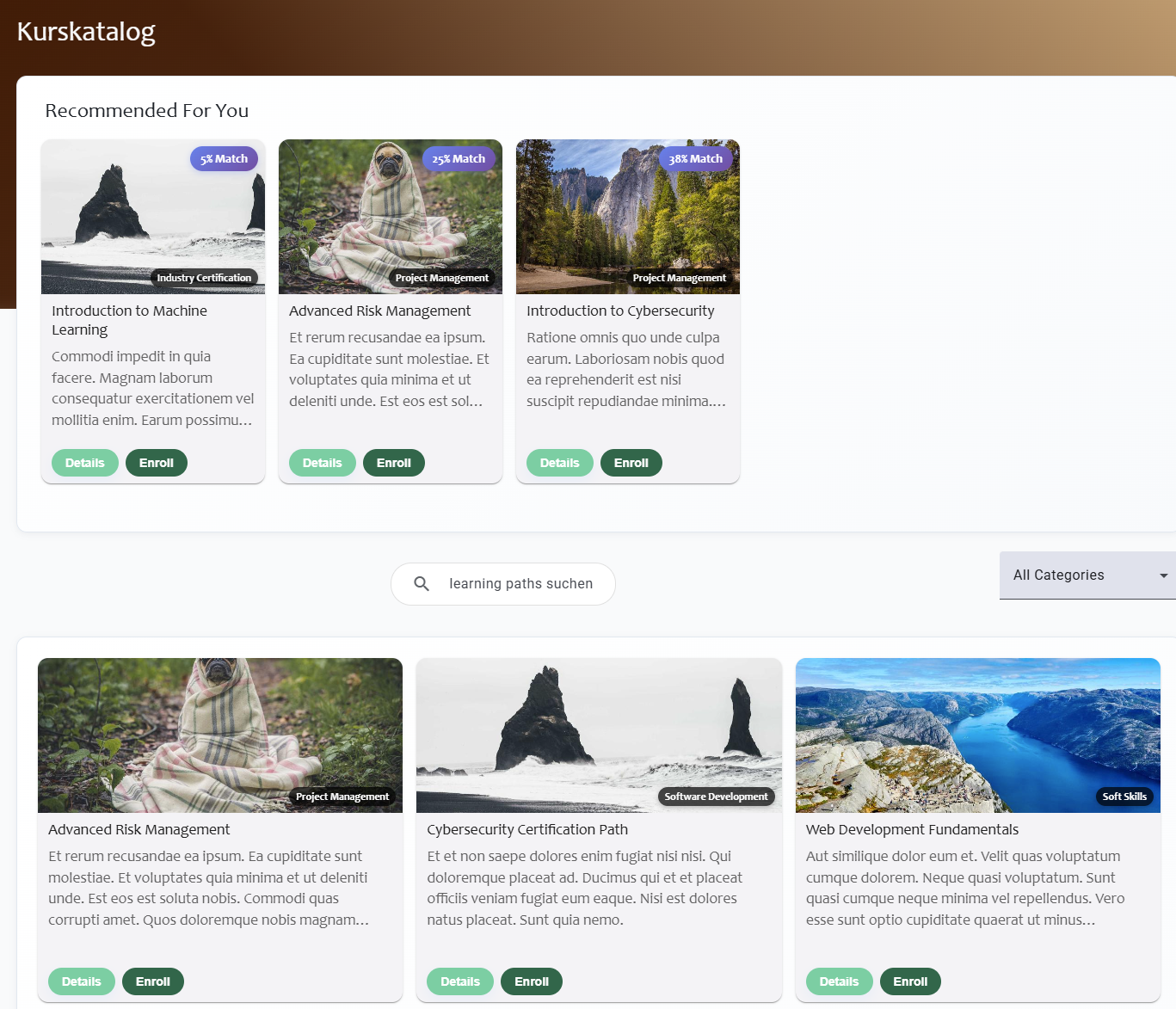Click the 38% Match badge
Image resolution: width=1176 pixels, height=1009 pixels.
695,159
